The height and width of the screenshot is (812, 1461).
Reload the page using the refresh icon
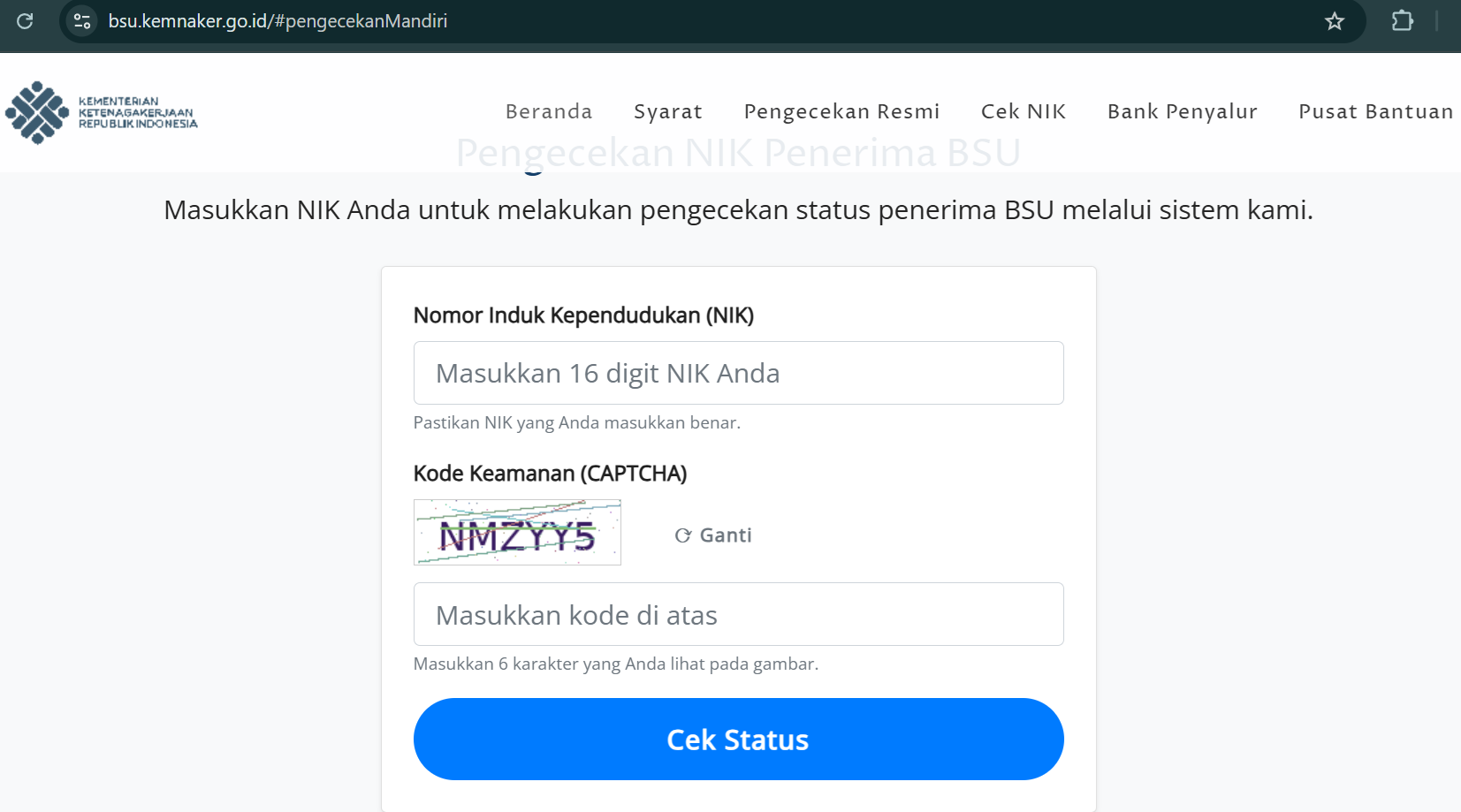tap(25, 20)
